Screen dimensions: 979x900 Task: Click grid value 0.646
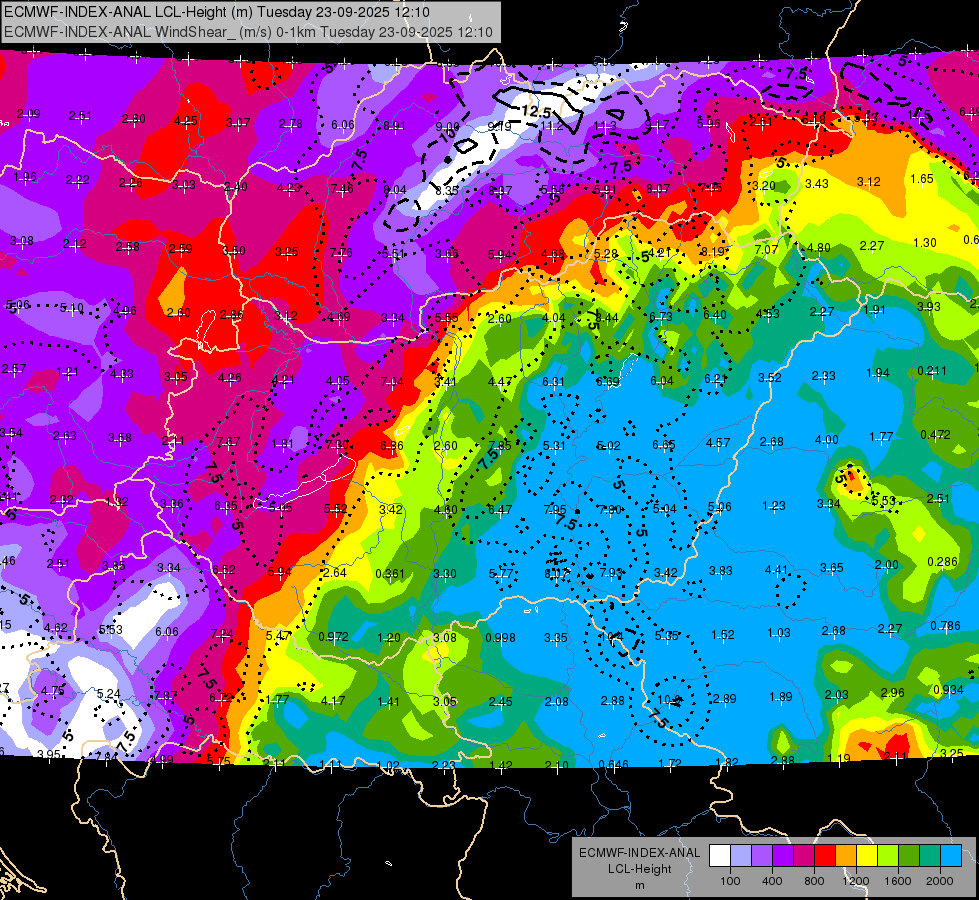613,764
